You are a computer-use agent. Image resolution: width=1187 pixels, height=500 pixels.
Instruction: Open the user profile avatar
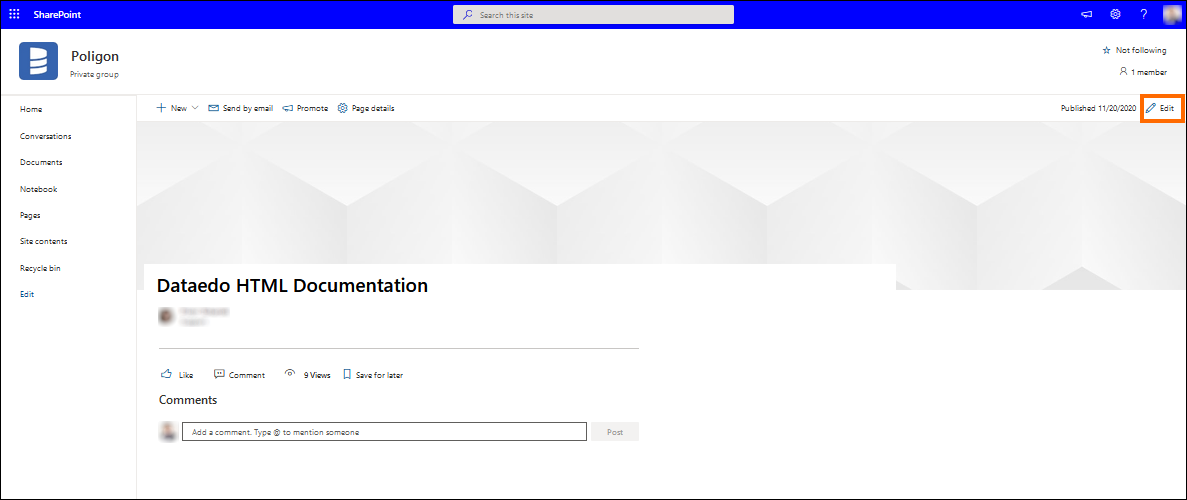coord(1172,14)
